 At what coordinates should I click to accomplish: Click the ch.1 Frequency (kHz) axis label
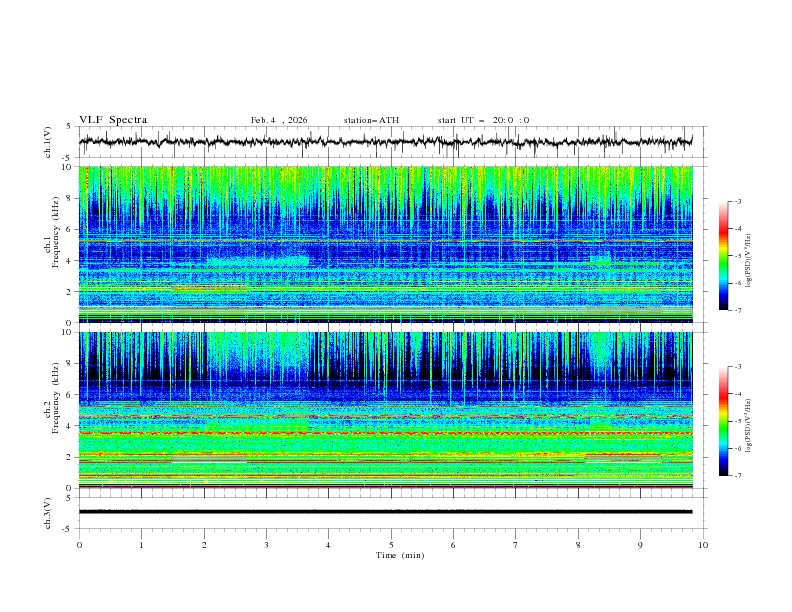coord(51,232)
